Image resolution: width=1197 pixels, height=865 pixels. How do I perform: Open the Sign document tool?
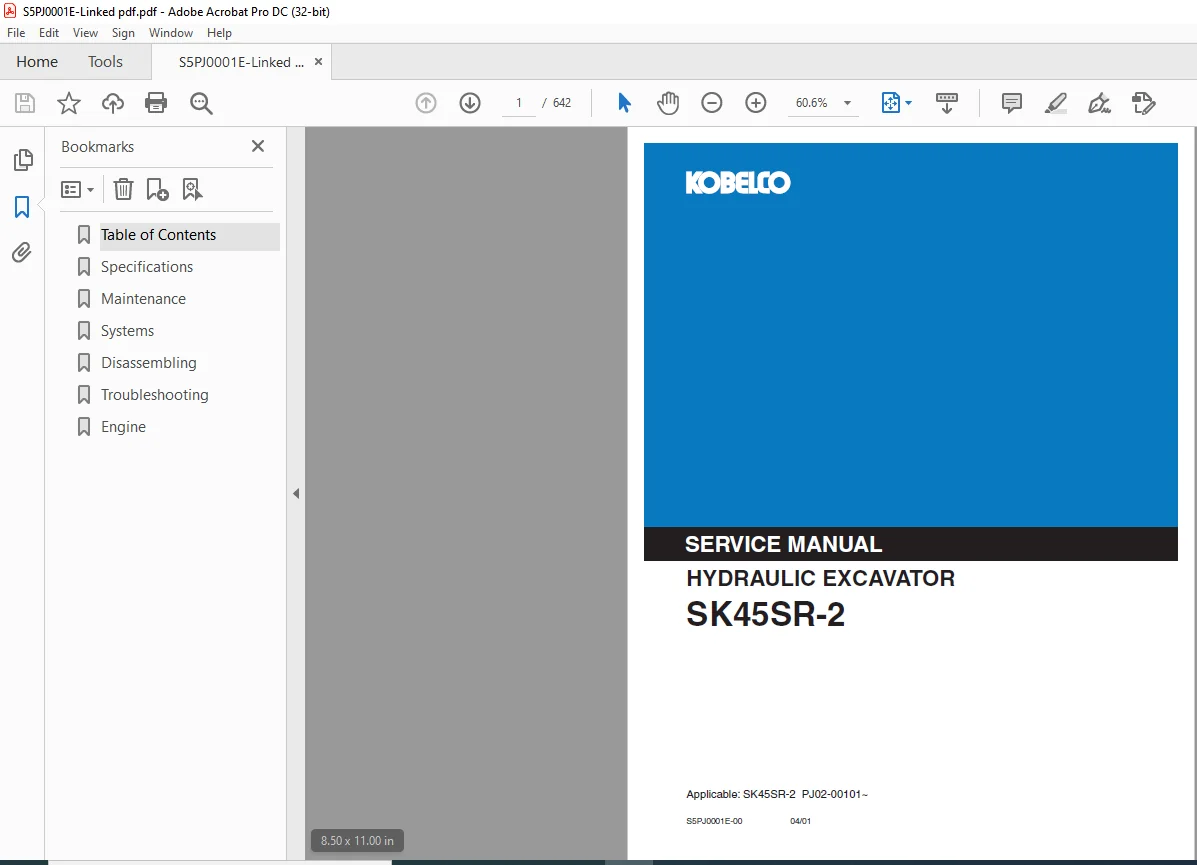(x=1099, y=103)
